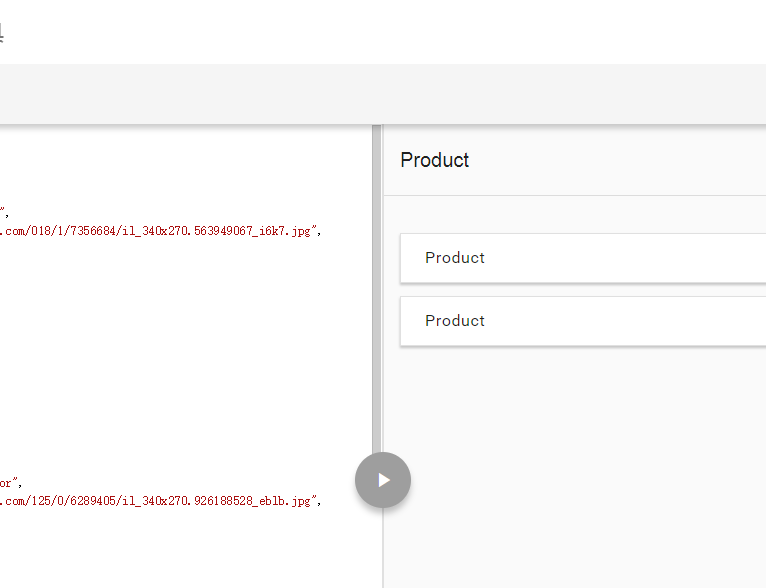Click the gray toolbar strip above the editor
Screen dimensions: 766x588
pos(380,94)
